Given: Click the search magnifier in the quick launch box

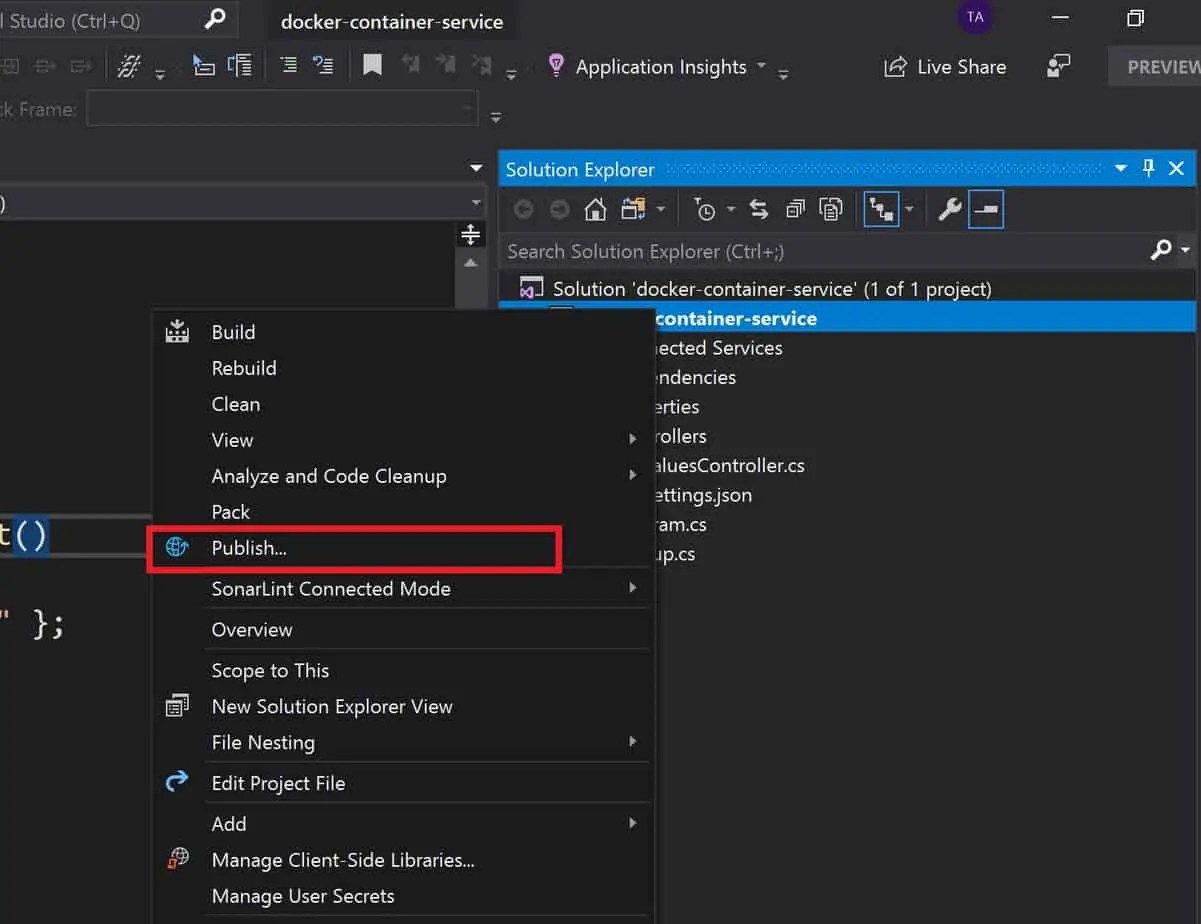Looking at the screenshot, I should pos(215,19).
